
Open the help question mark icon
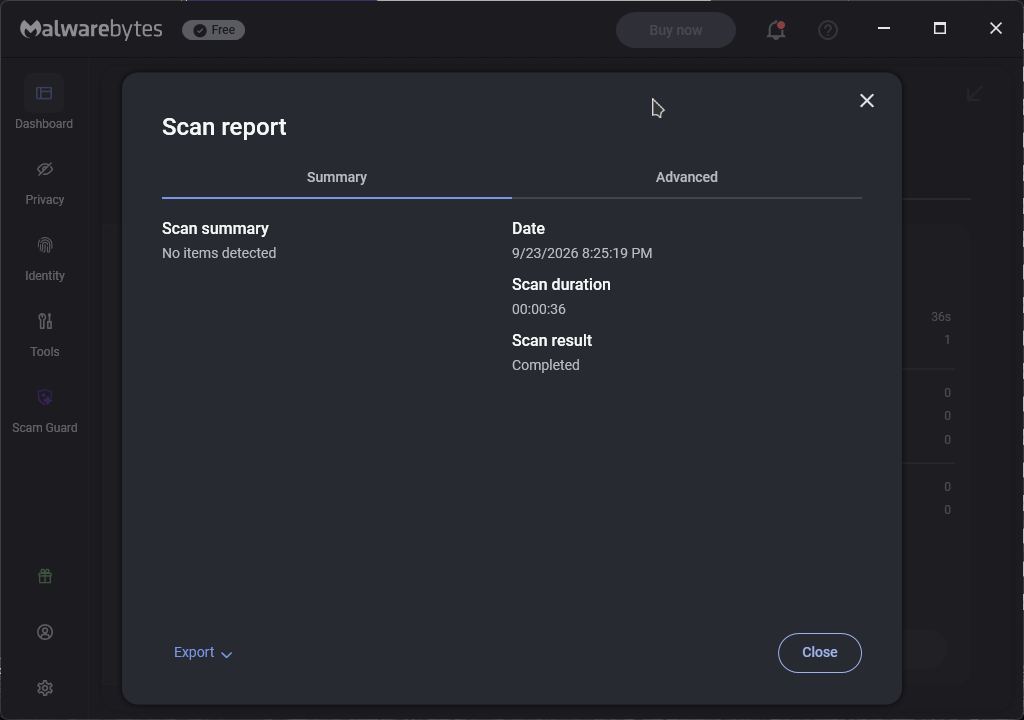(x=827, y=30)
